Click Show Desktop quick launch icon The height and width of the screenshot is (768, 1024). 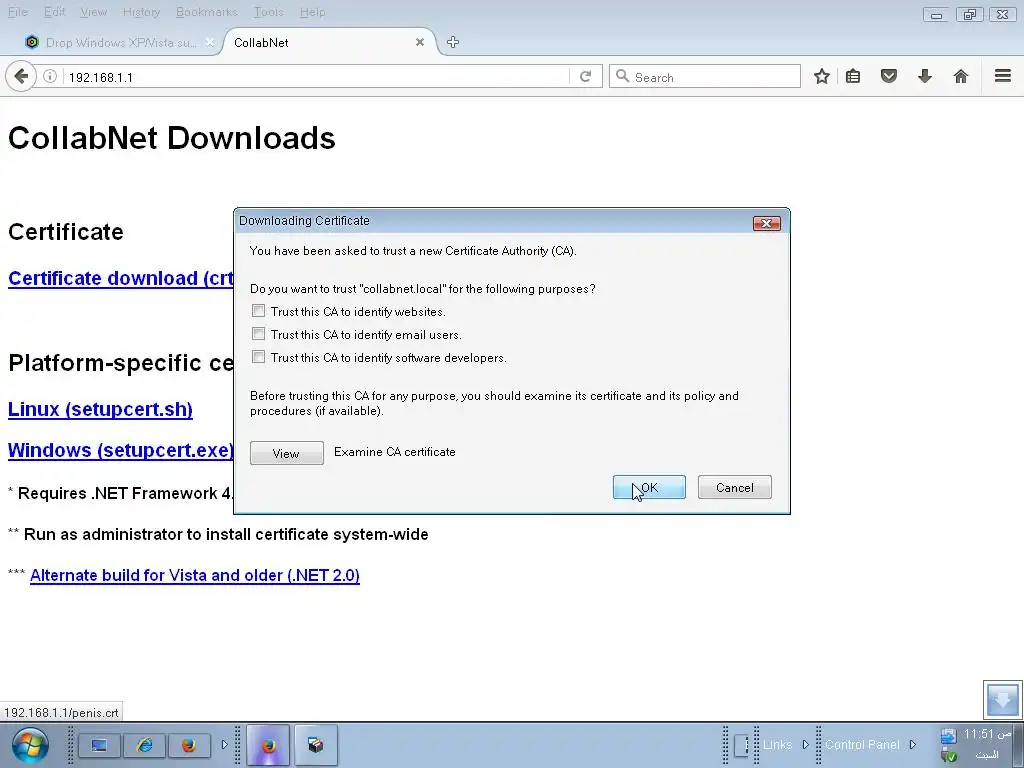pyautogui.click(x=99, y=745)
